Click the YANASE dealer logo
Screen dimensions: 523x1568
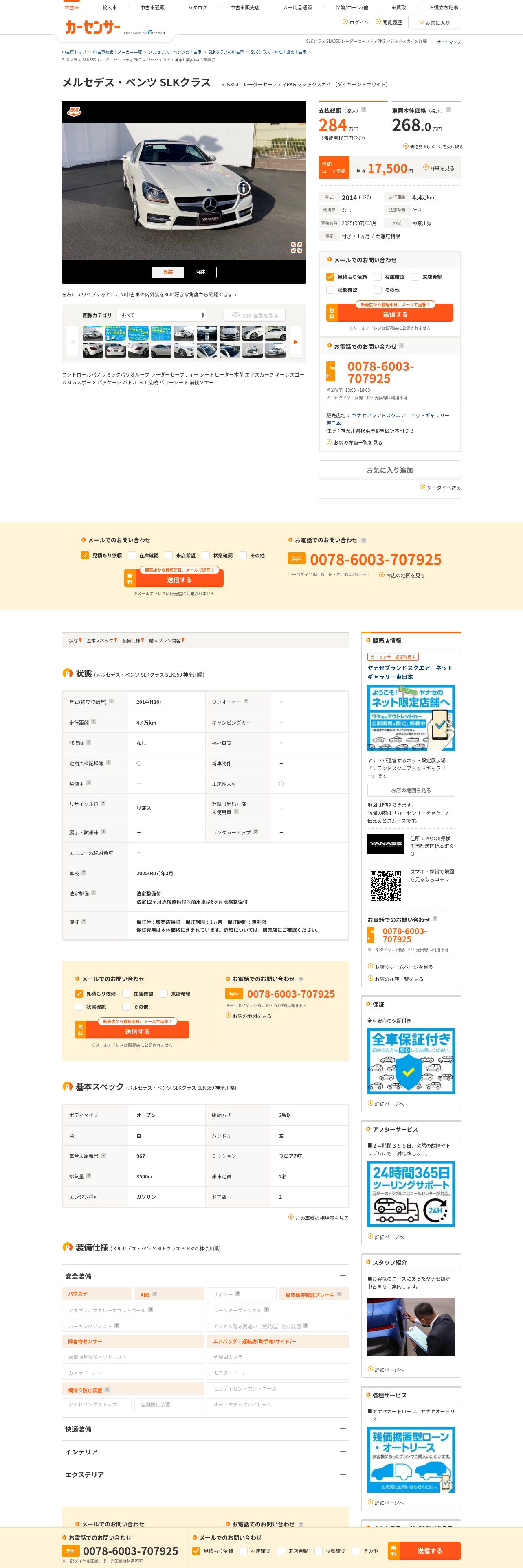point(385,844)
